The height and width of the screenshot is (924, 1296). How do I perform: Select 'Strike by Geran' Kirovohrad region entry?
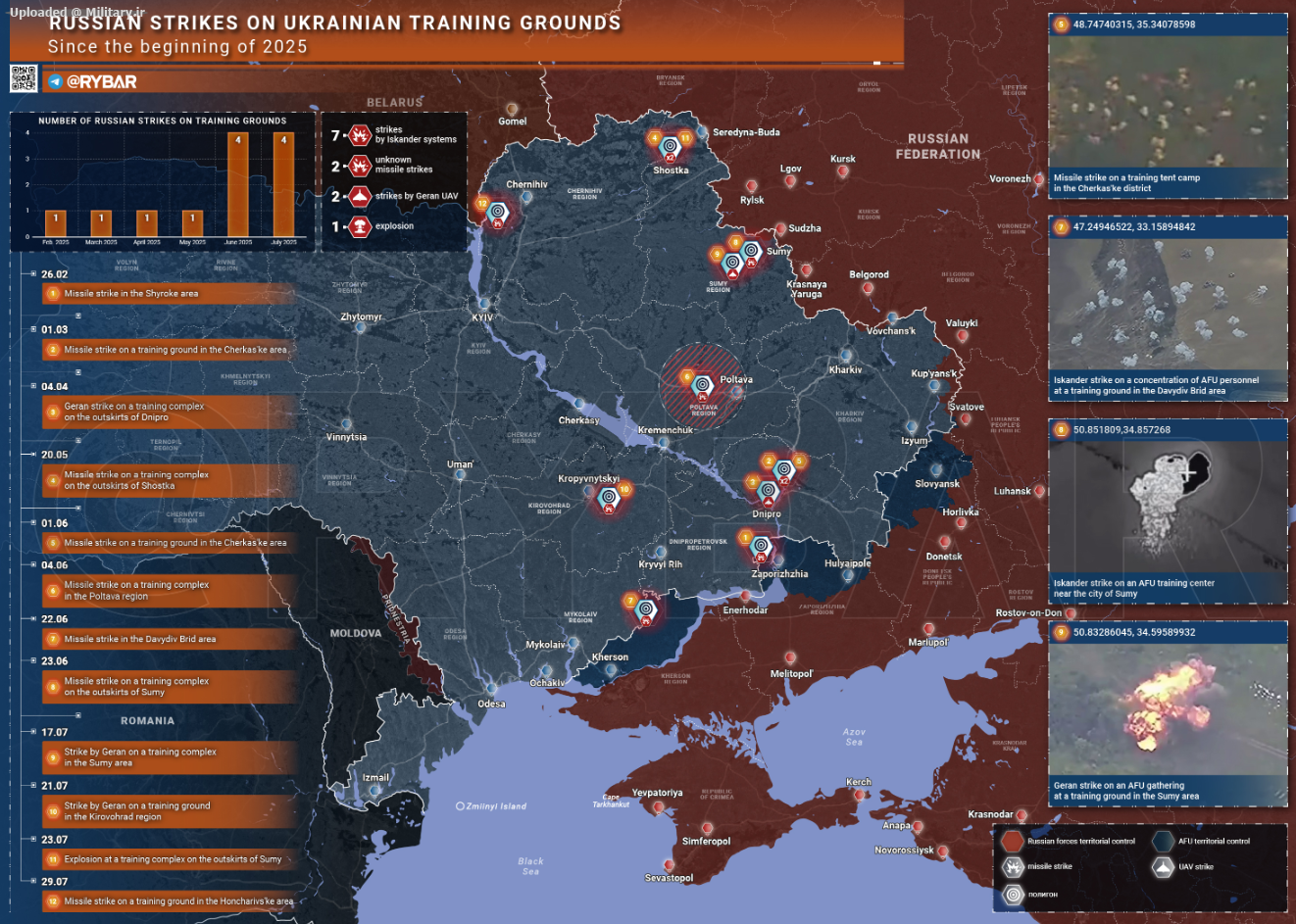[x=169, y=811]
